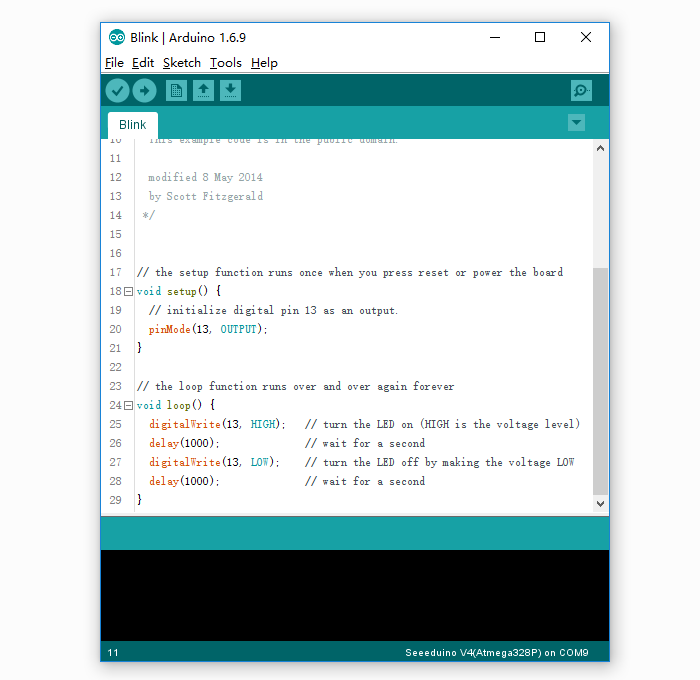The width and height of the screenshot is (700, 680).
Task: Click 'OUTPUT' constant on line 20
Action: tap(238, 330)
